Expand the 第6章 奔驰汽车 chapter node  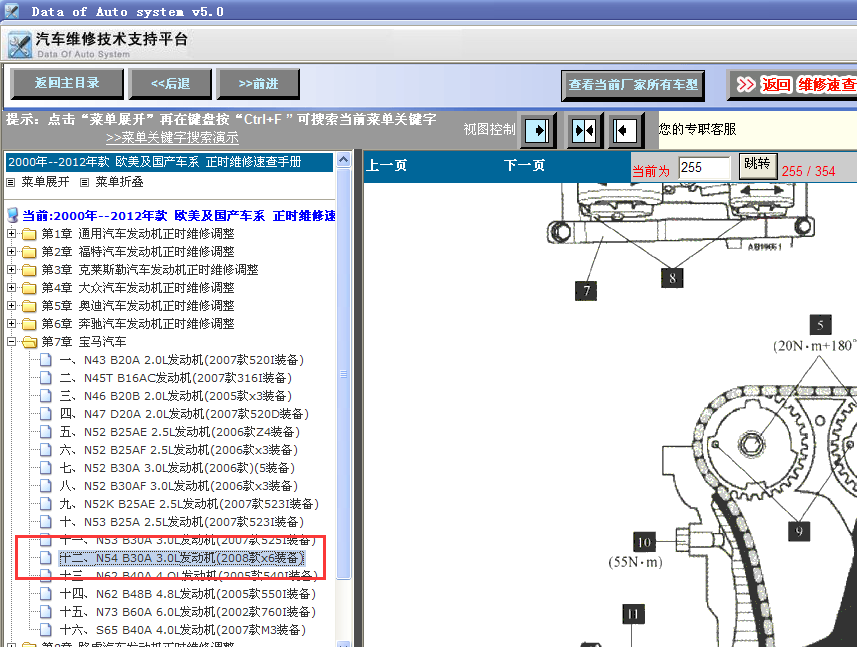(x=11, y=324)
